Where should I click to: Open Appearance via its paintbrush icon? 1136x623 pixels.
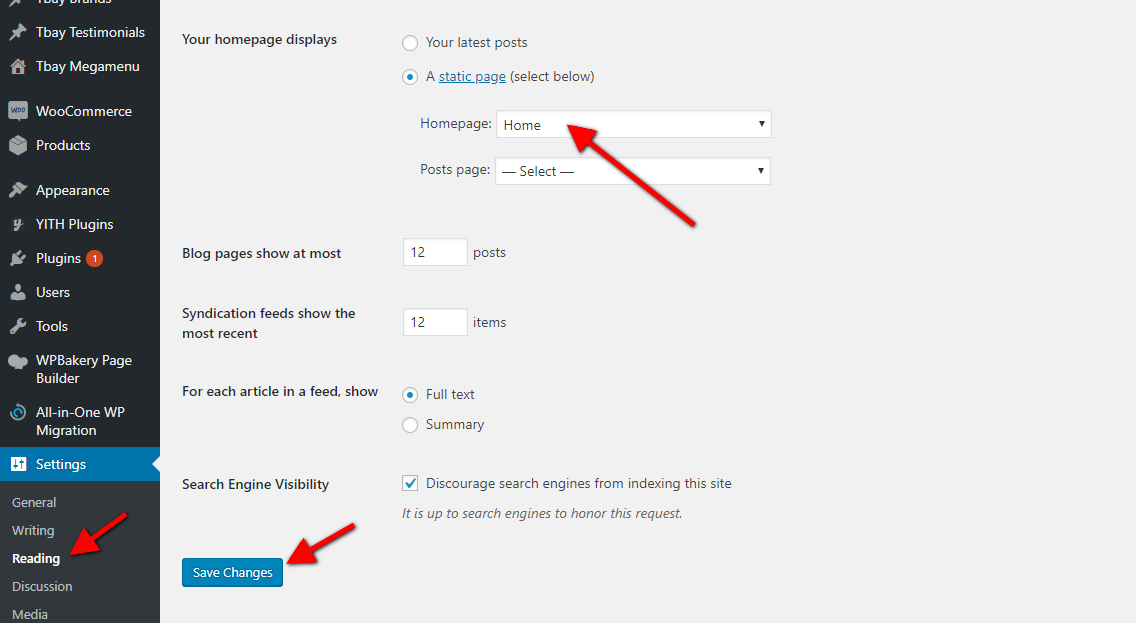point(17,190)
